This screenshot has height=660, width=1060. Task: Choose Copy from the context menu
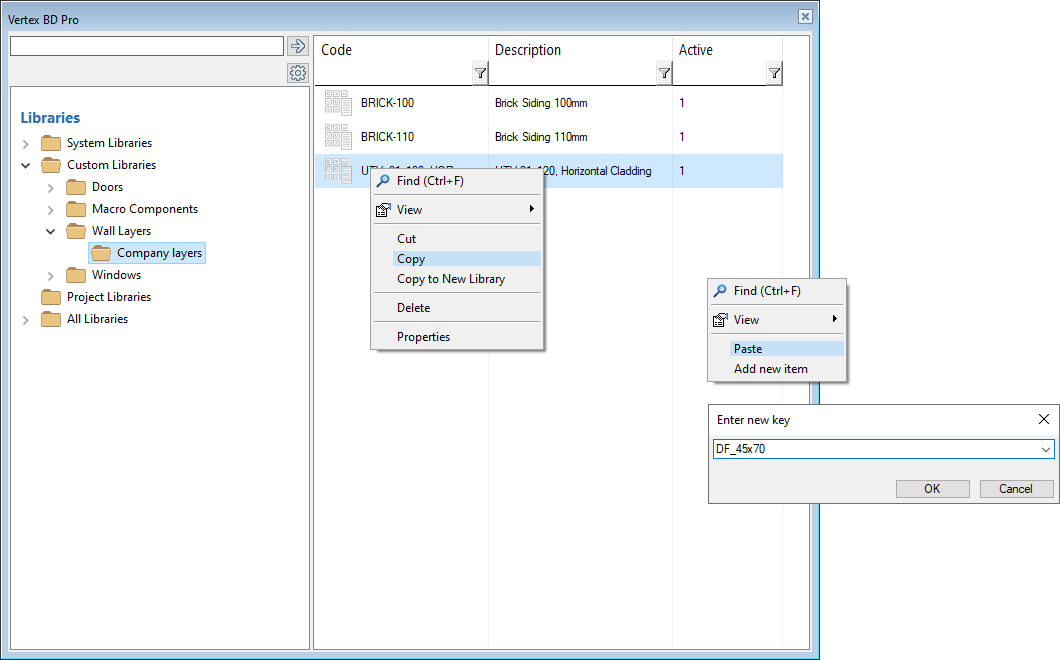click(x=411, y=259)
